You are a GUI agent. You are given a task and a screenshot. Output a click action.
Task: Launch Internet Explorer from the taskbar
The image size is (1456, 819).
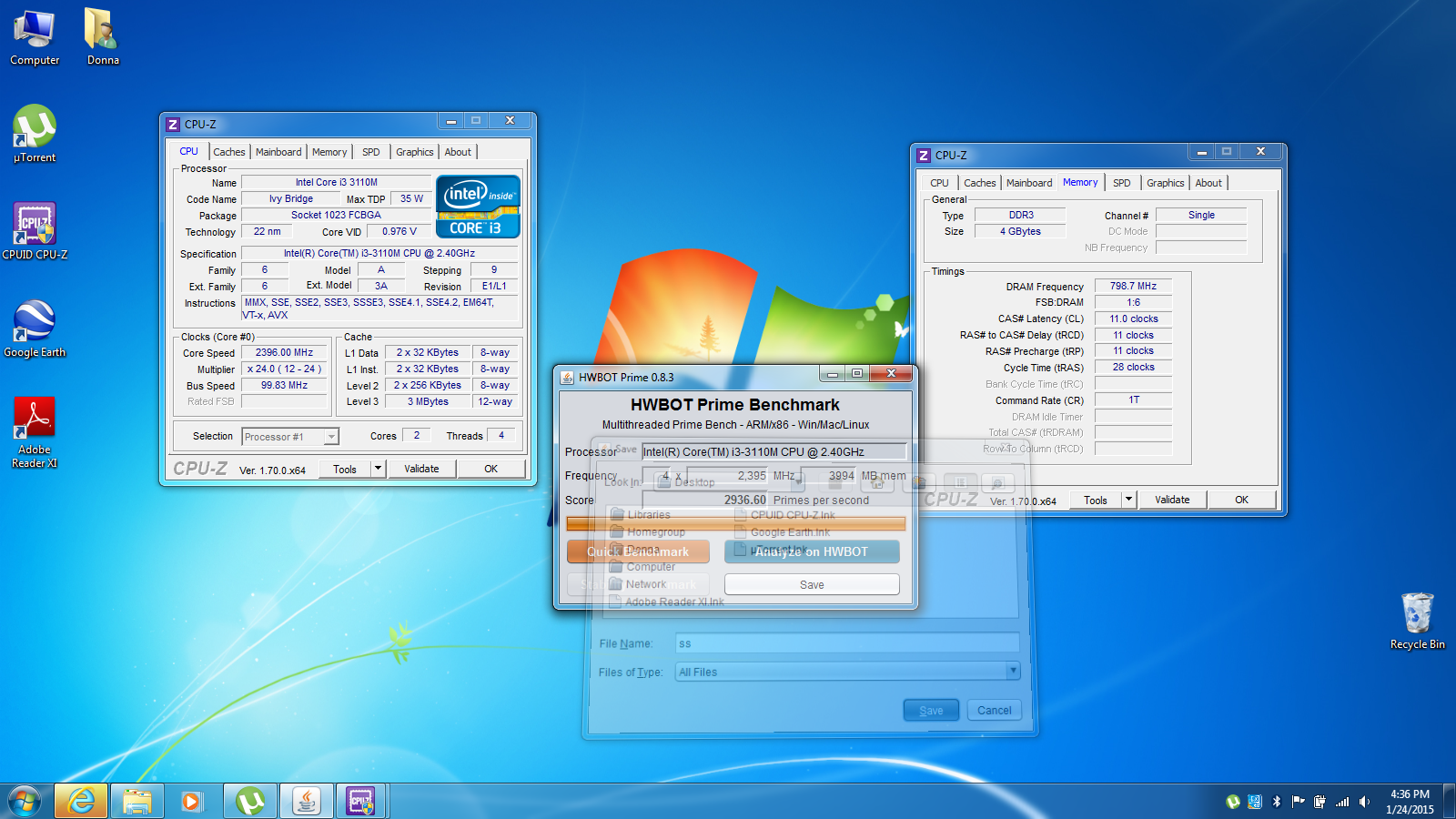81,802
